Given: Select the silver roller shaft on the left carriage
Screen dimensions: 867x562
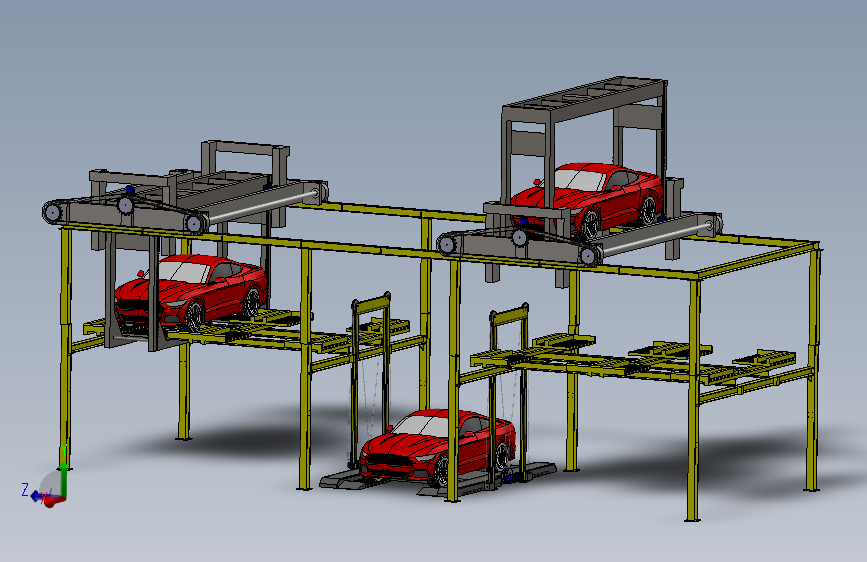Looking at the screenshot, I should (x=262, y=205).
